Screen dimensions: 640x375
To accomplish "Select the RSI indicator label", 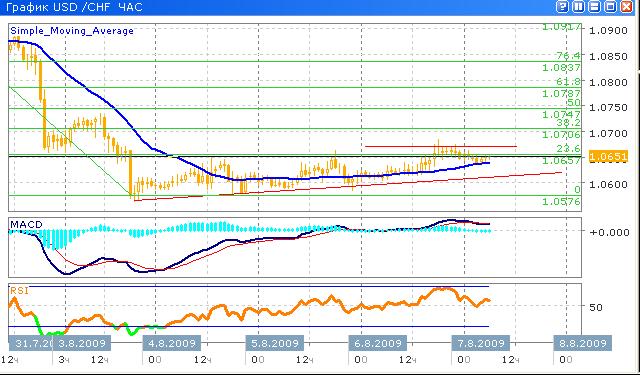I will pyautogui.click(x=19, y=291).
